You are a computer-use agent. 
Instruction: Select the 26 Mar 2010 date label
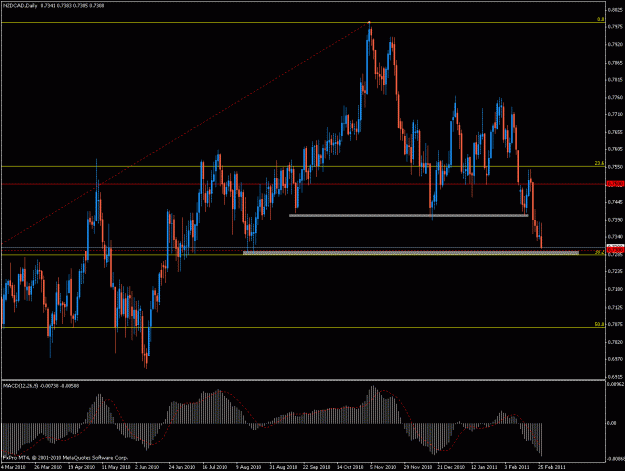pyautogui.click(x=48, y=467)
